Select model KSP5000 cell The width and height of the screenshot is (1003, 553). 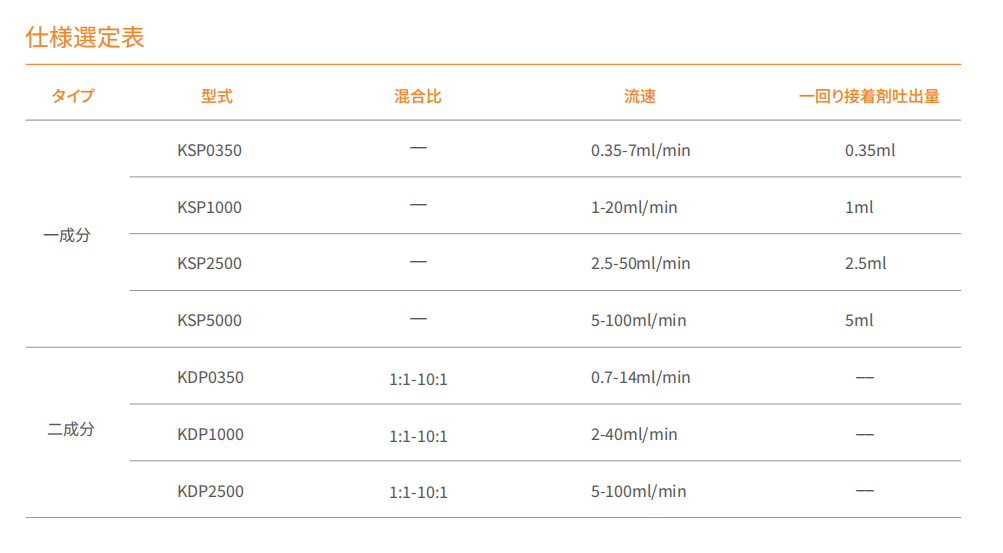pos(209,320)
